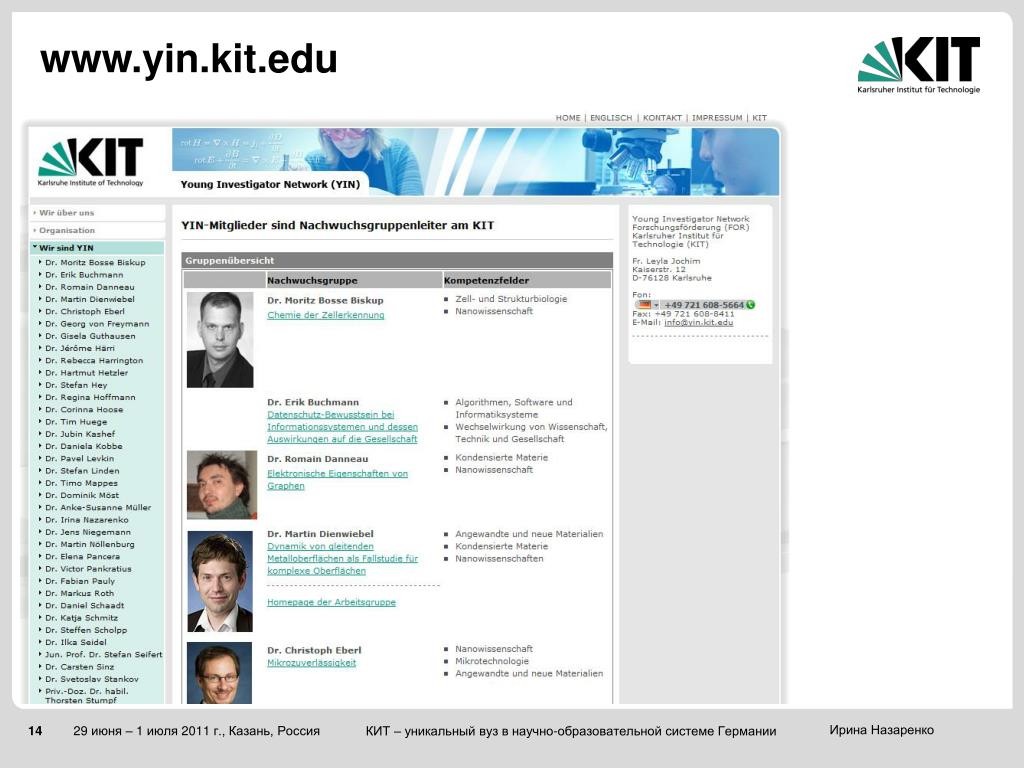The image size is (1024, 768).
Task: Open 'Dynamik von gleitenden Metalloberflächen' link
Action: (x=342, y=559)
